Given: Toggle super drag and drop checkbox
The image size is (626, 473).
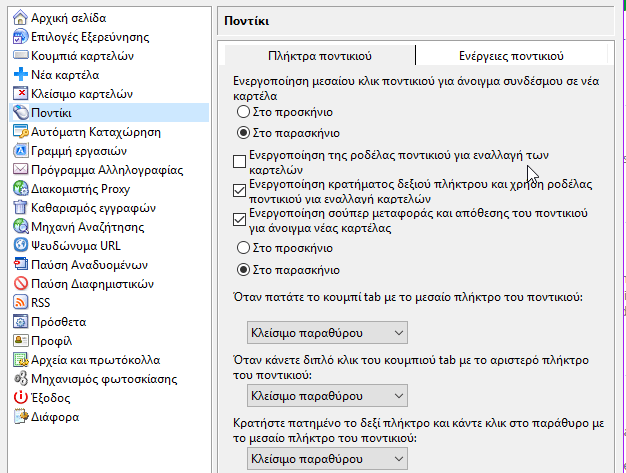Looking at the screenshot, I should tap(239, 219).
